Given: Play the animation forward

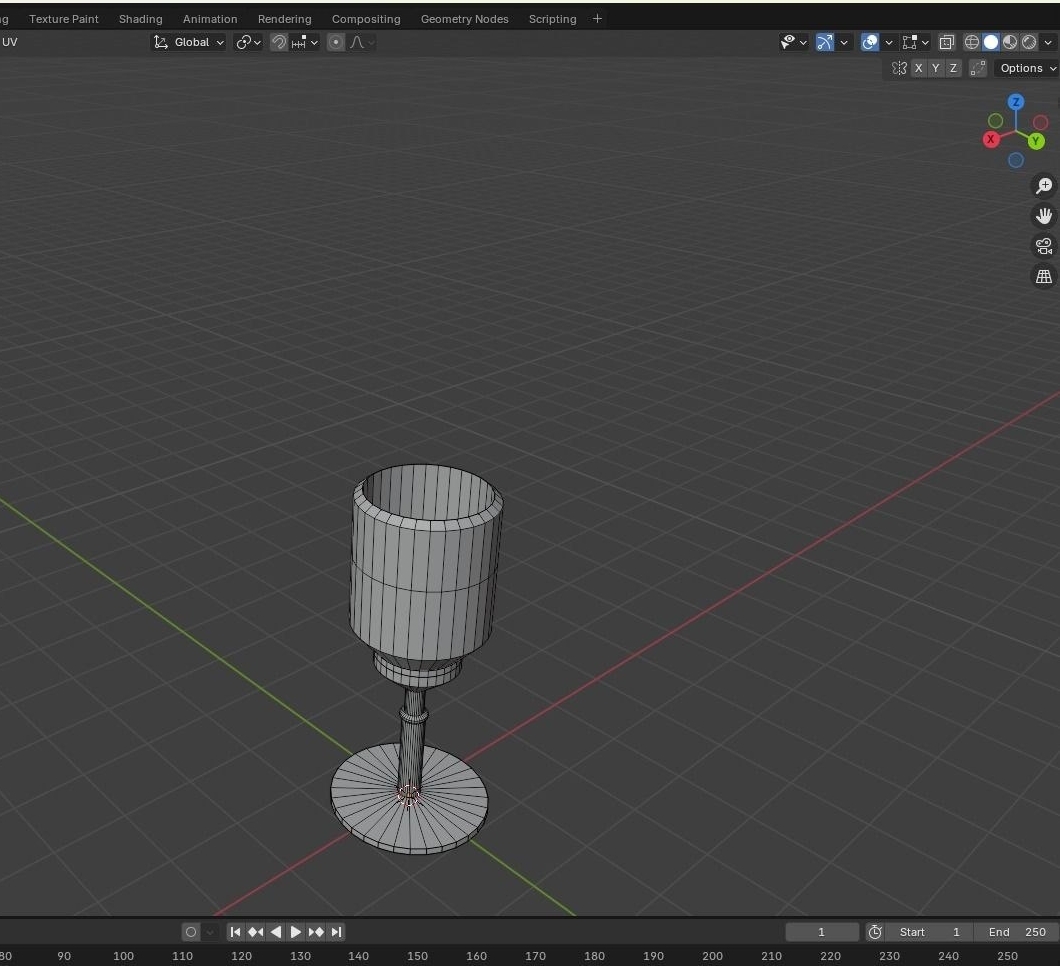Looking at the screenshot, I should (295, 932).
